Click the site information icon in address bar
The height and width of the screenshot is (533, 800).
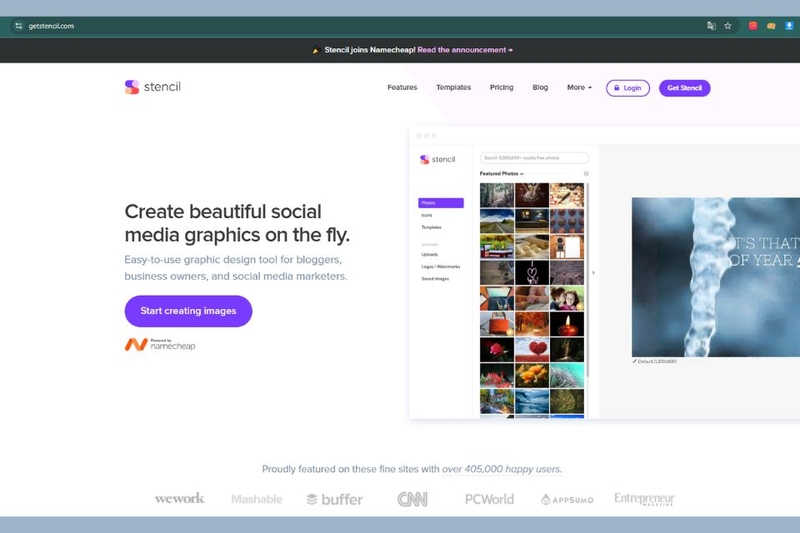point(18,26)
